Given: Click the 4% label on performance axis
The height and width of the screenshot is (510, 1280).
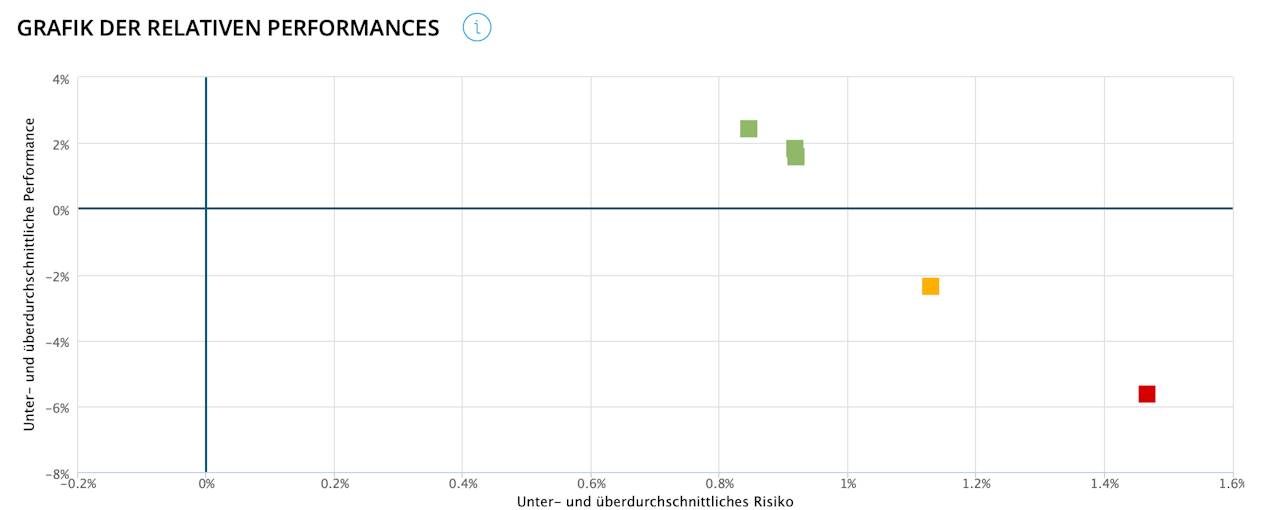Looking at the screenshot, I should (x=61, y=79).
